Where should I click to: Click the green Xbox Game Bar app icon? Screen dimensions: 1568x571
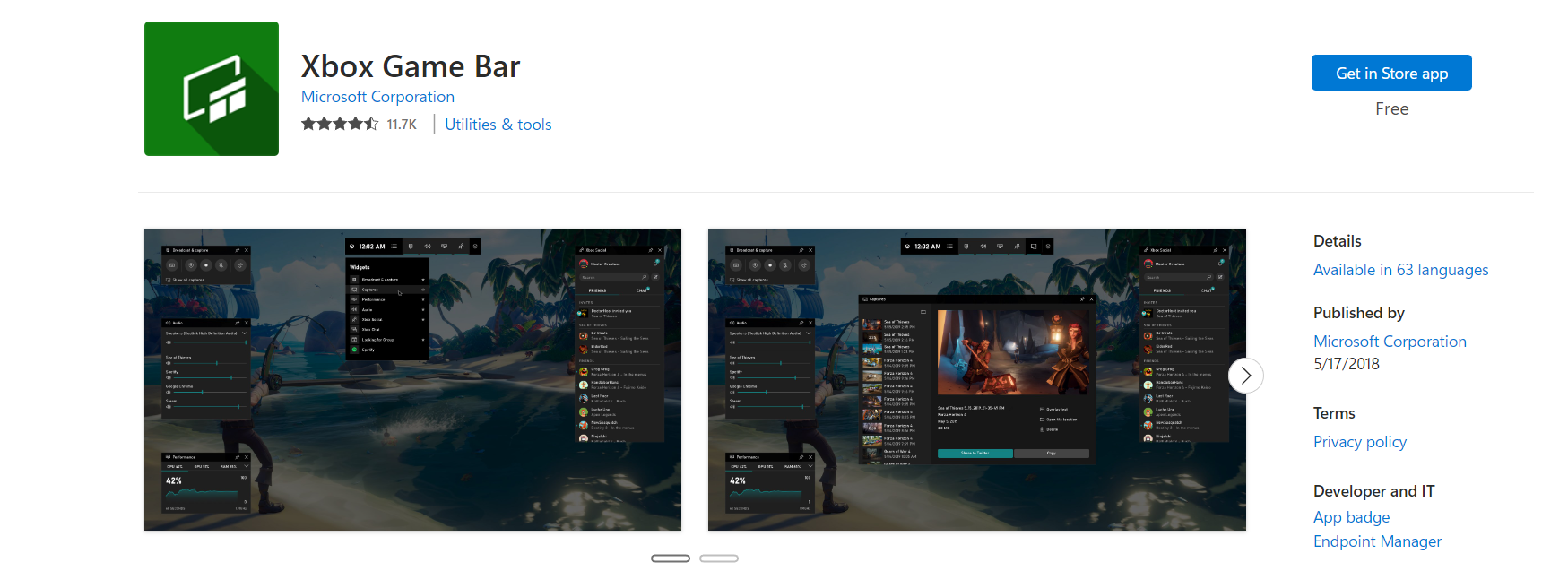coord(212,89)
